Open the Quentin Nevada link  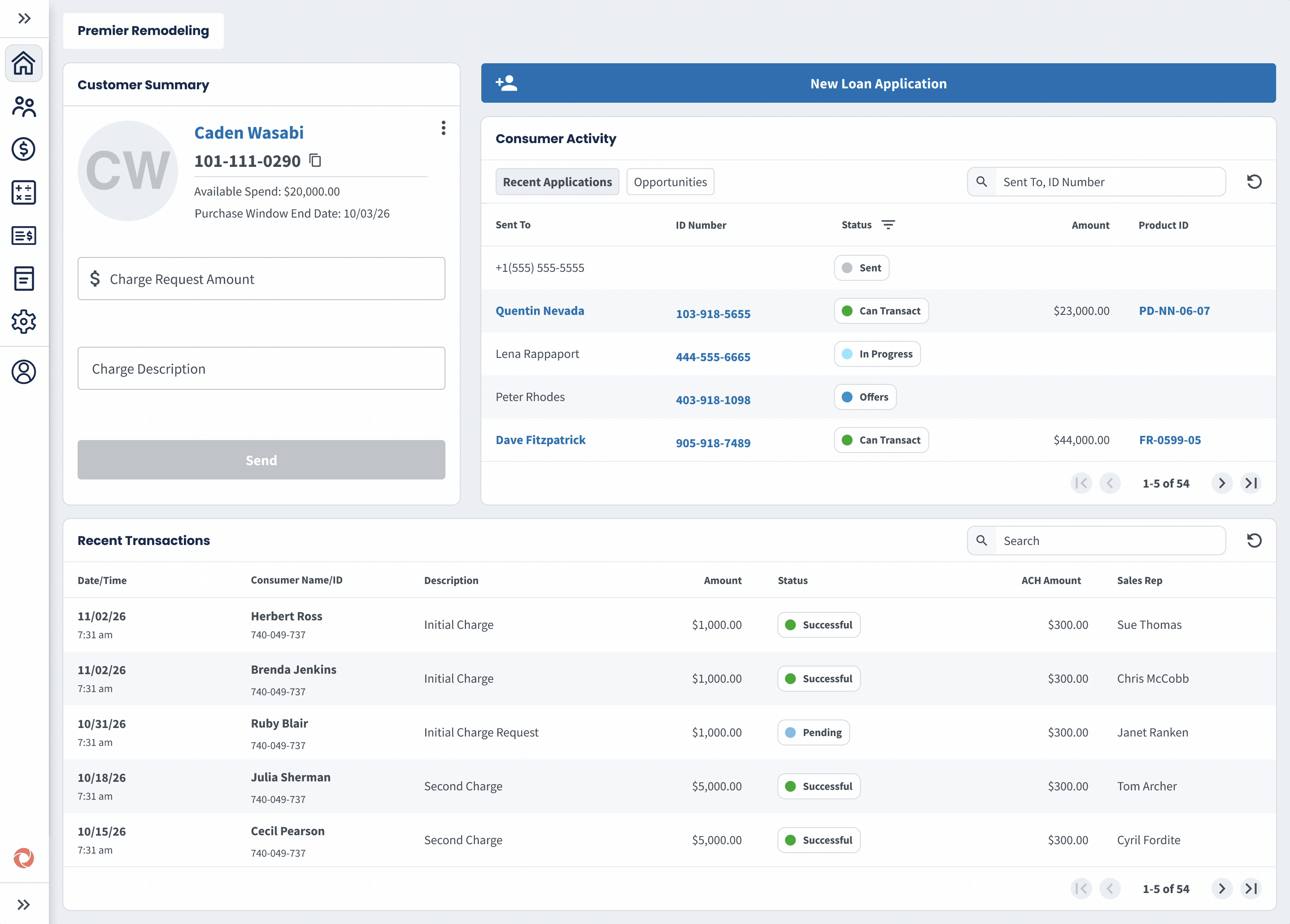(539, 311)
